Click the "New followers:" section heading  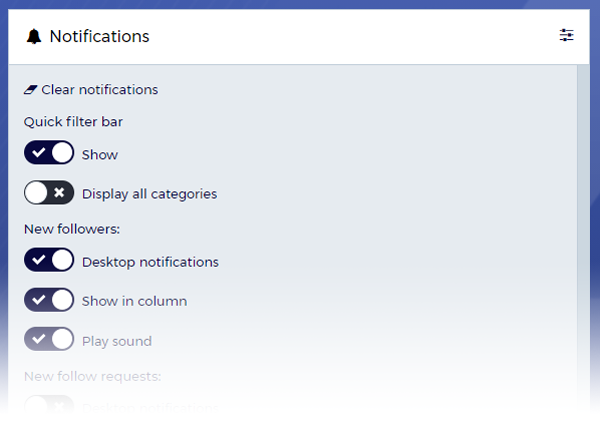[x=72, y=229]
